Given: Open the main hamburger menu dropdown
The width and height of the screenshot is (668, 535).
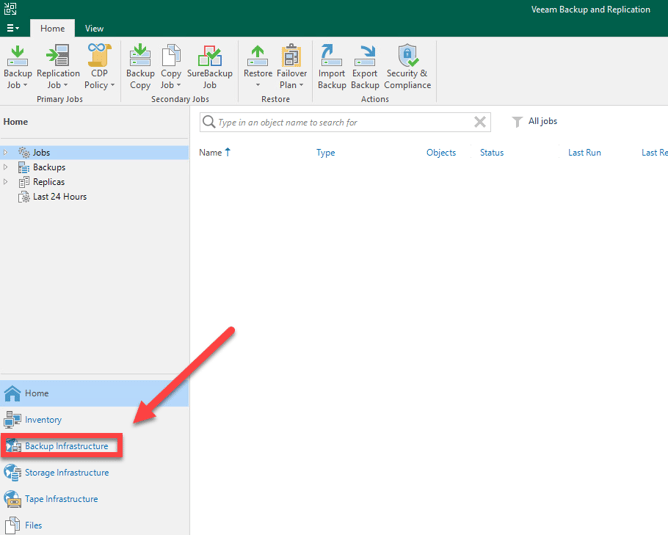Looking at the screenshot, I should (x=13, y=28).
